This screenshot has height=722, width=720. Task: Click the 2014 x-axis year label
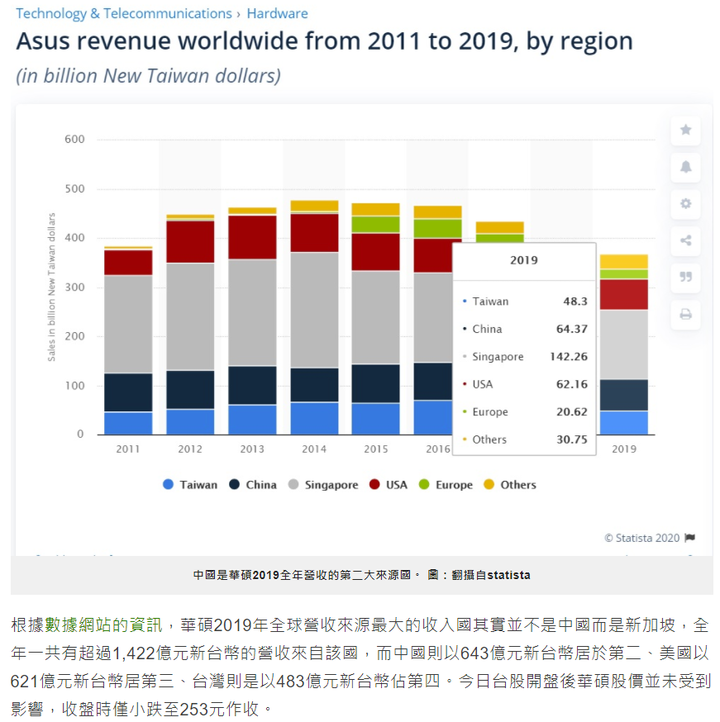tap(314, 449)
